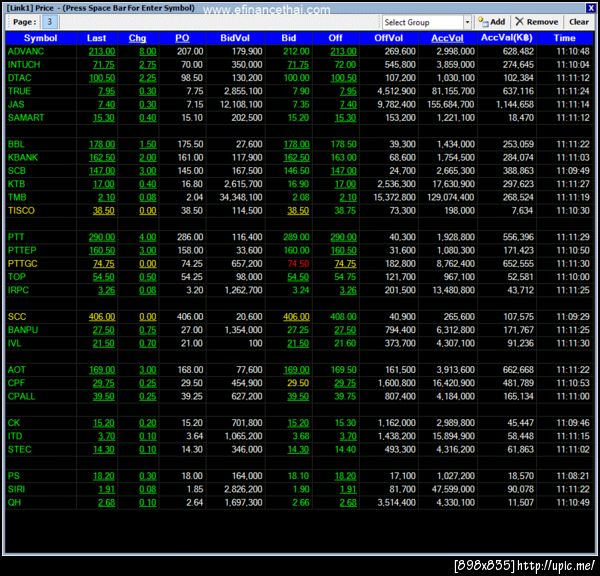This screenshot has height=576, width=600.
Task: Select the PTTGC symbol
Action: pos(23,264)
